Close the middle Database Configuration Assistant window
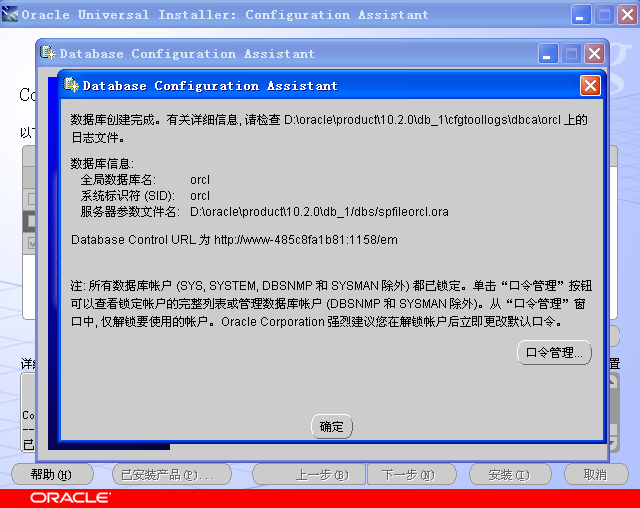The height and width of the screenshot is (508, 640). pyautogui.click(x=594, y=53)
